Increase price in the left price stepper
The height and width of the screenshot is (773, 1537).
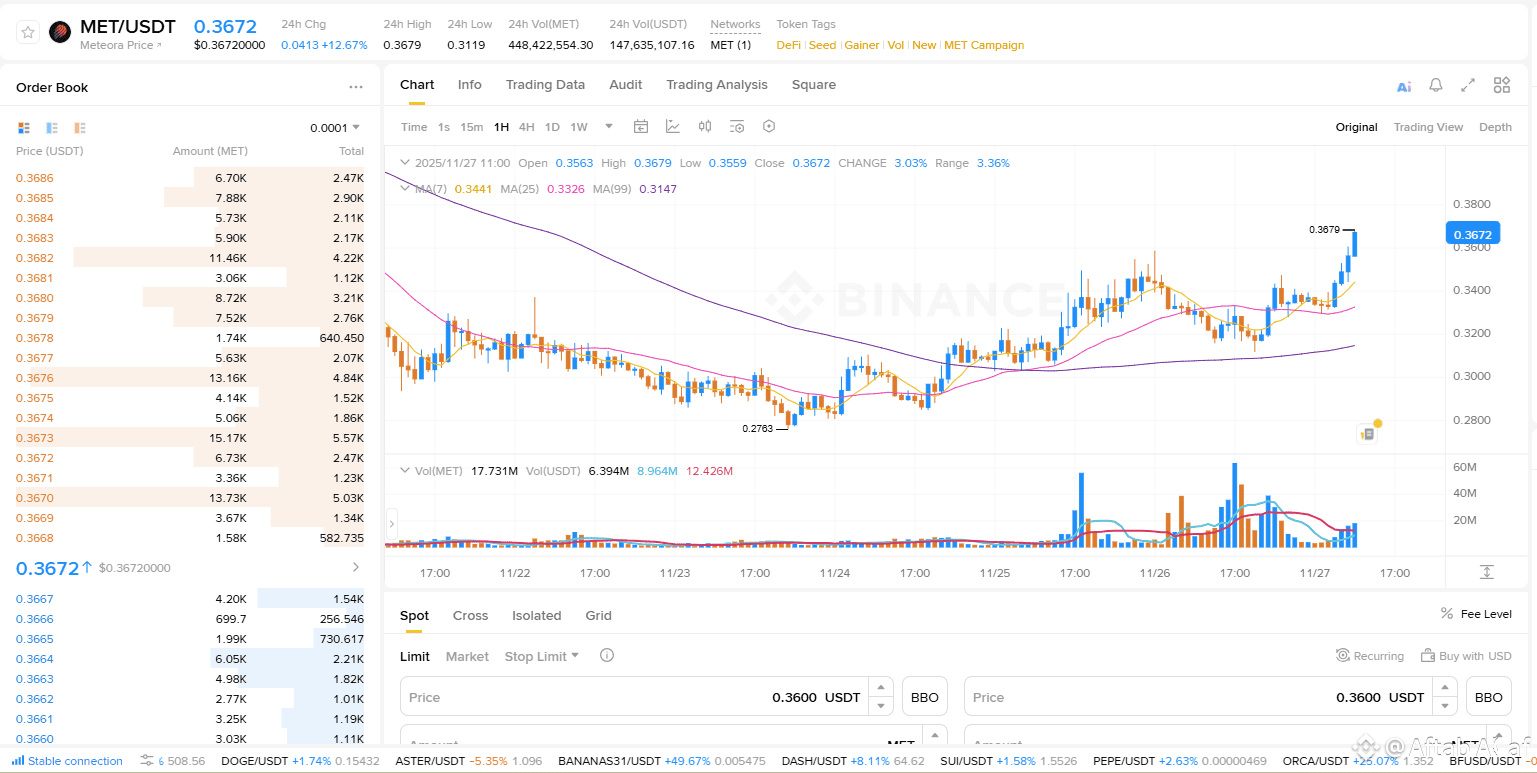coord(880,688)
